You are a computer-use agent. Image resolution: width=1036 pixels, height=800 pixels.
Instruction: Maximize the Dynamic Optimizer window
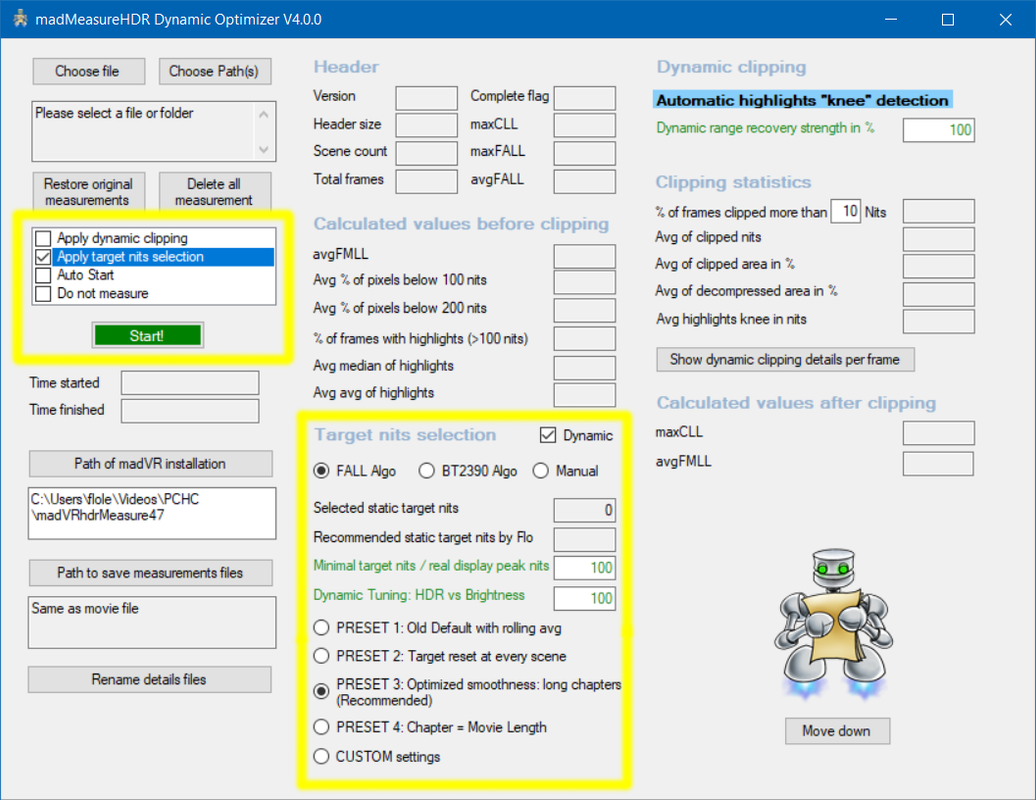tap(947, 19)
